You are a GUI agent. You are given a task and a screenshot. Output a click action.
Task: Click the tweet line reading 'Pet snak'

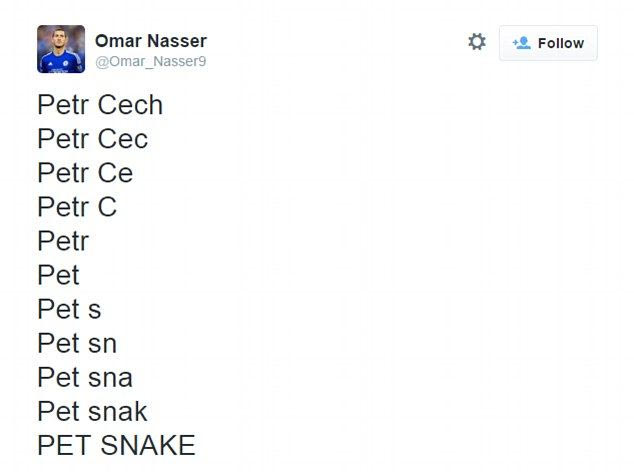[x=92, y=411]
